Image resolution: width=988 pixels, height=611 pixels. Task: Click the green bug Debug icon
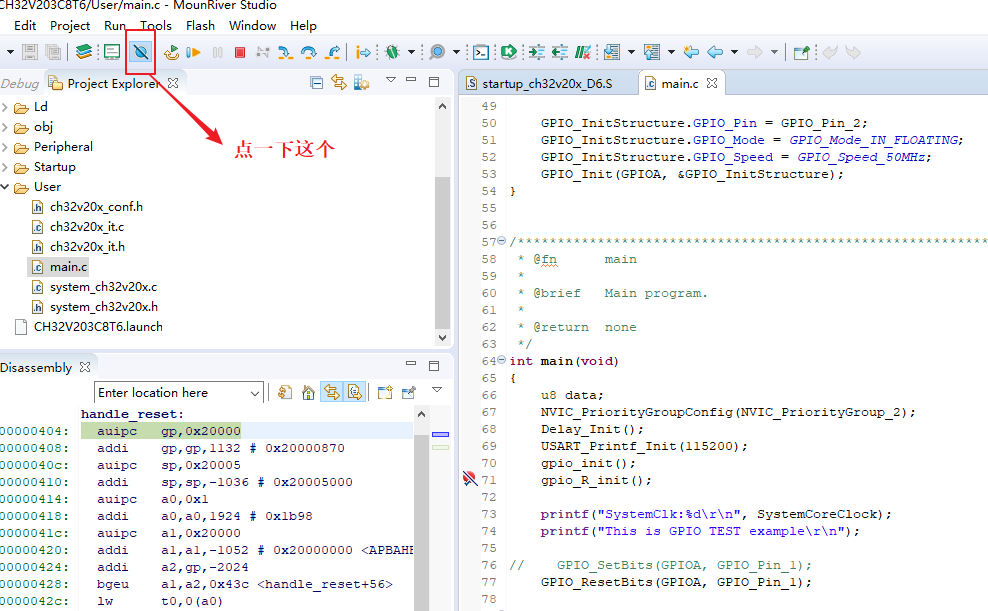click(x=393, y=52)
